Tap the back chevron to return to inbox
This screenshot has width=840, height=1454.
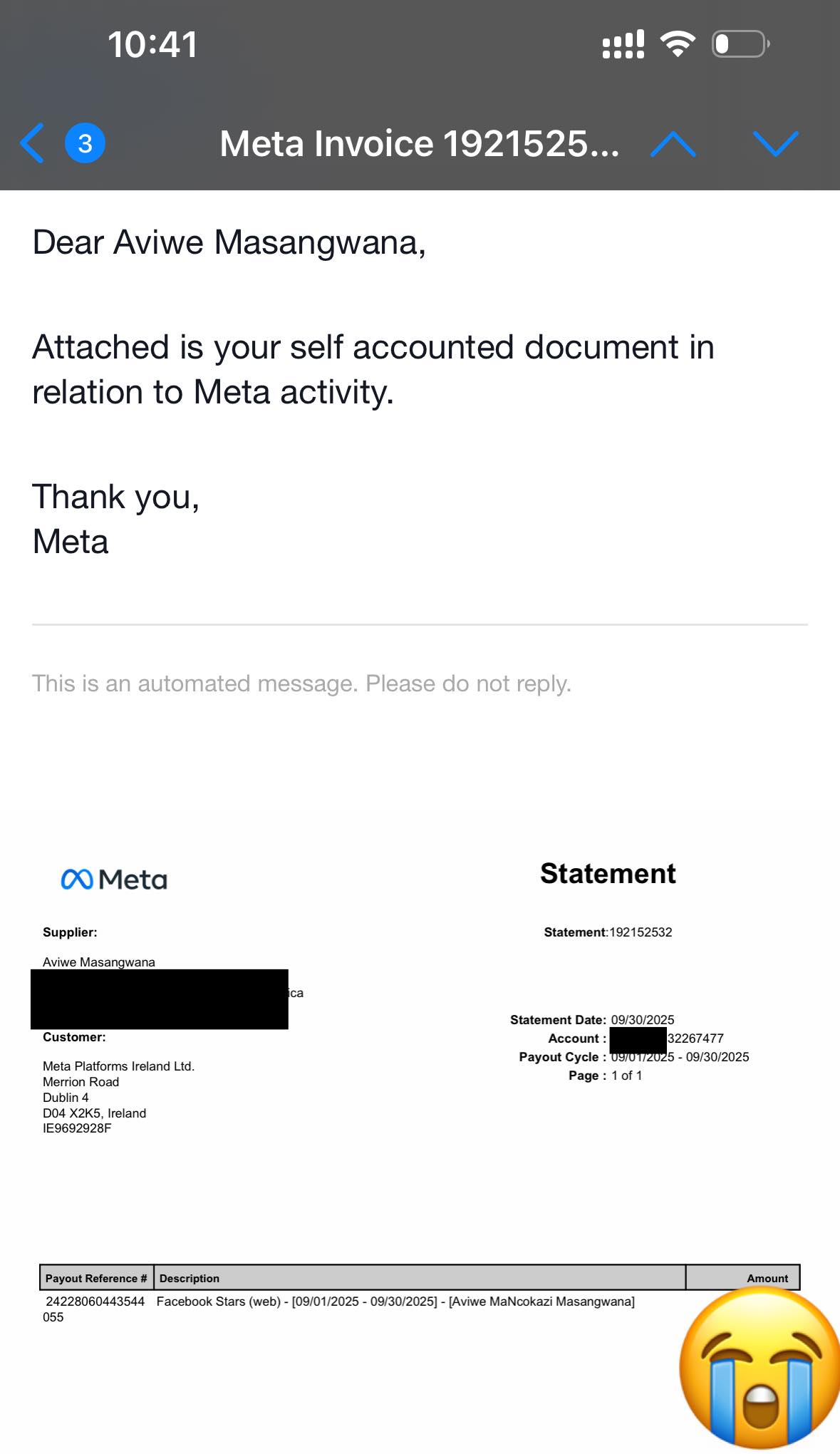[x=33, y=143]
